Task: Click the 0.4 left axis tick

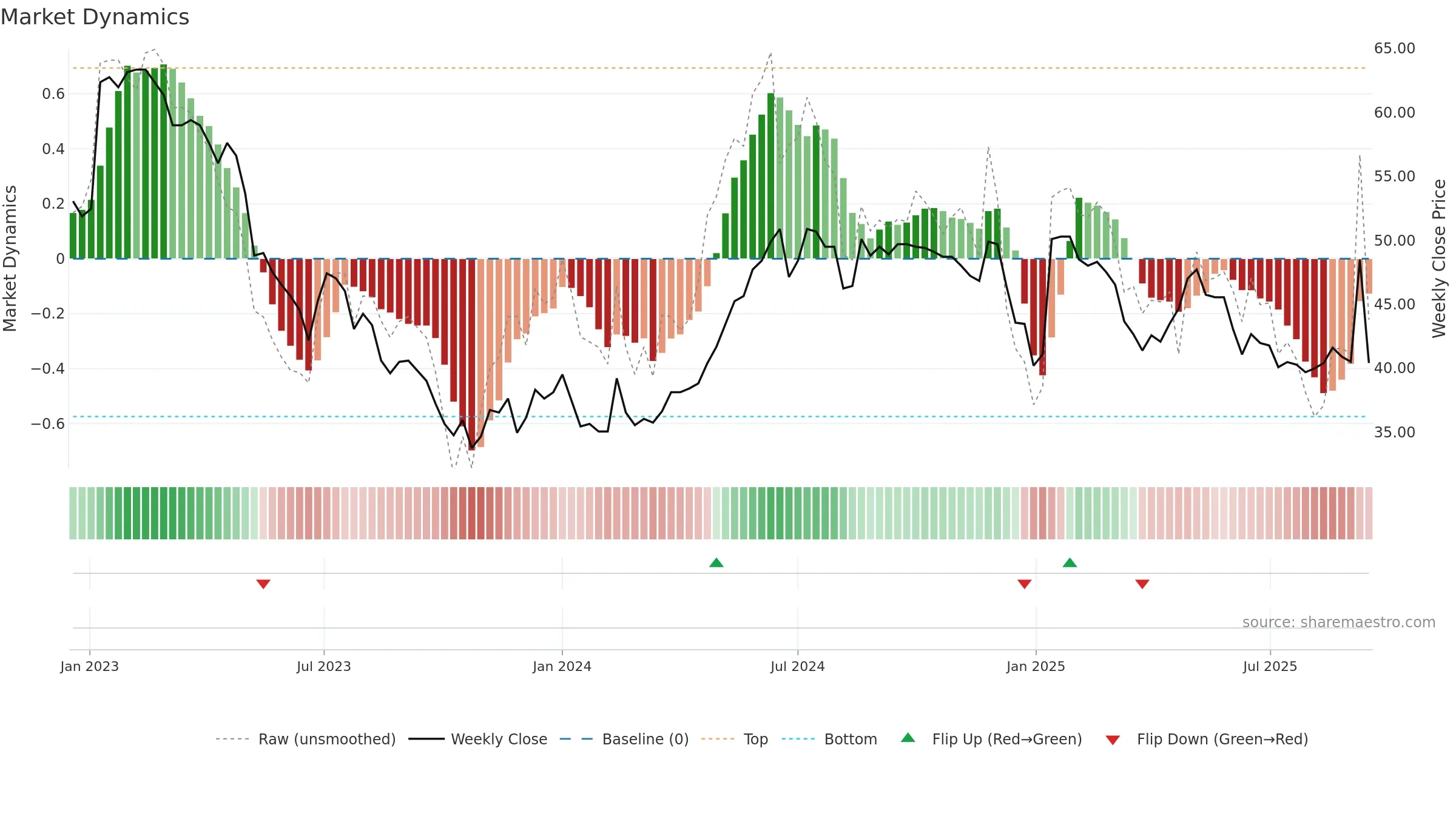Action: (53, 149)
